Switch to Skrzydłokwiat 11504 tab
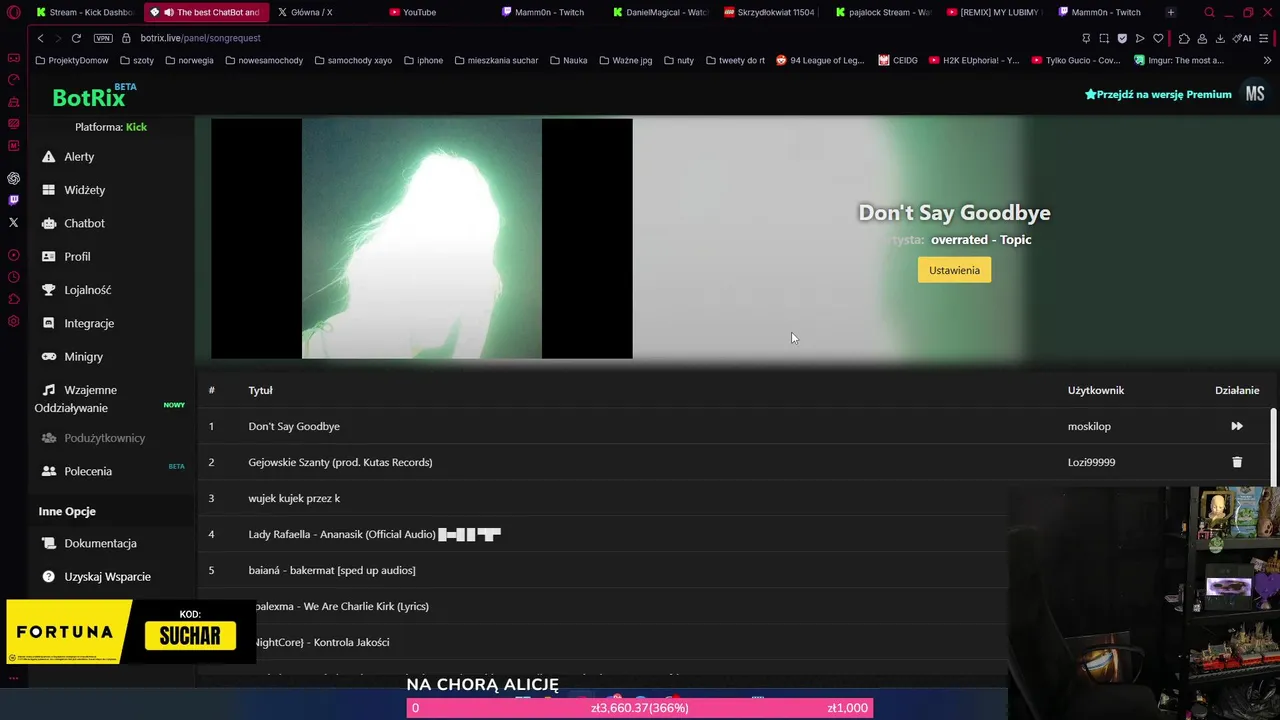This screenshot has height=720, width=1280. (770, 12)
